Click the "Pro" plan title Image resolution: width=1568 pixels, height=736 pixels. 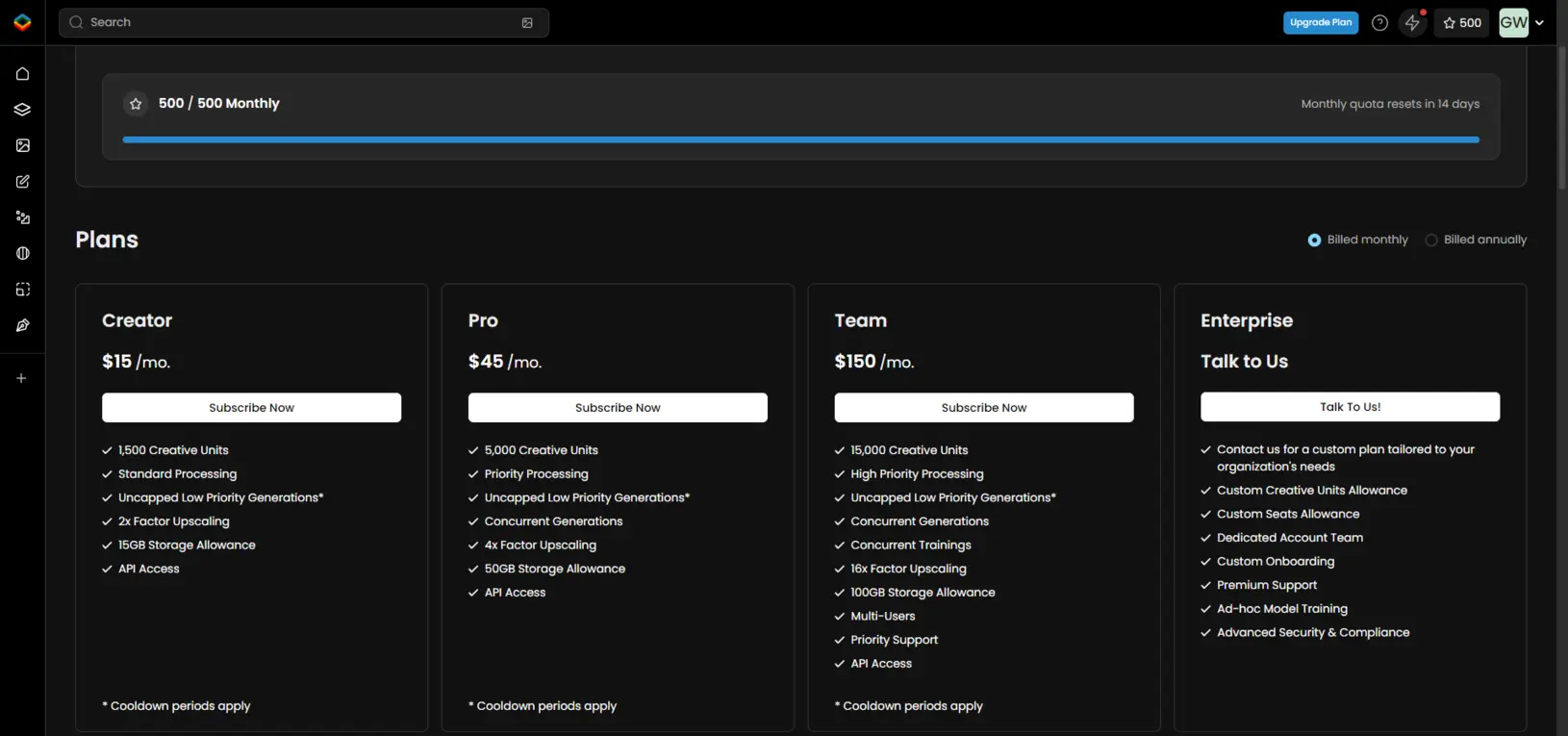(483, 320)
